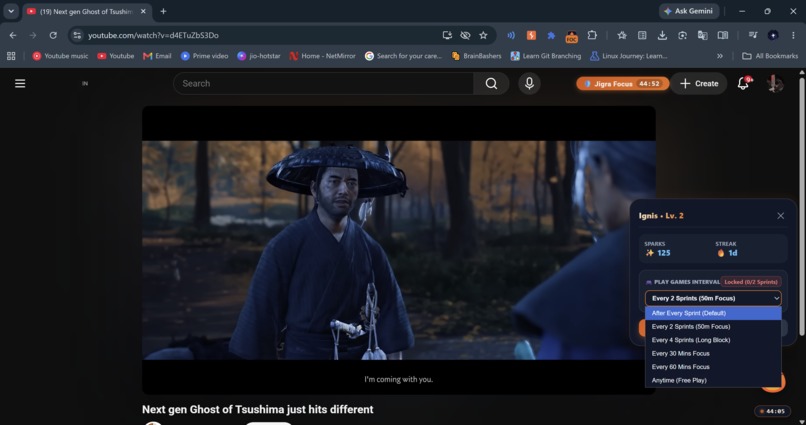Click the screenshot capture toolbar icon
Screen dimensions: 806x425
point(682,35)
